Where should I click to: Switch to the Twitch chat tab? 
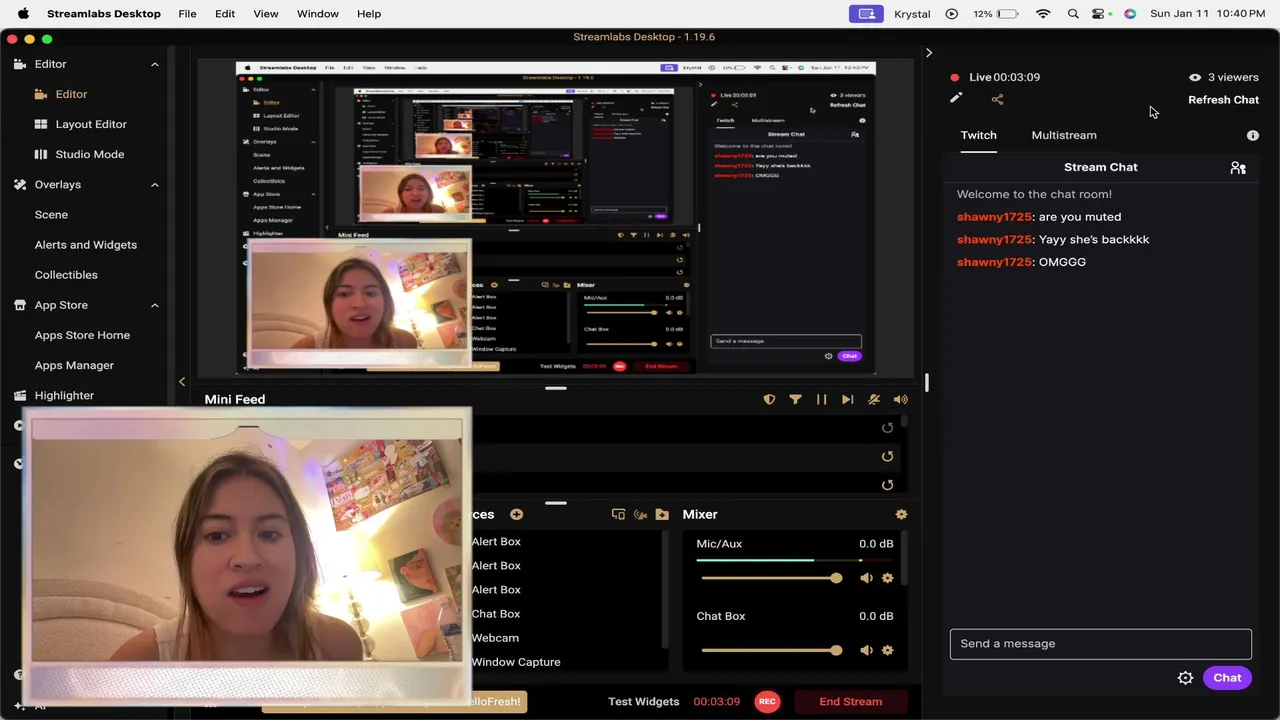point(978,135)
